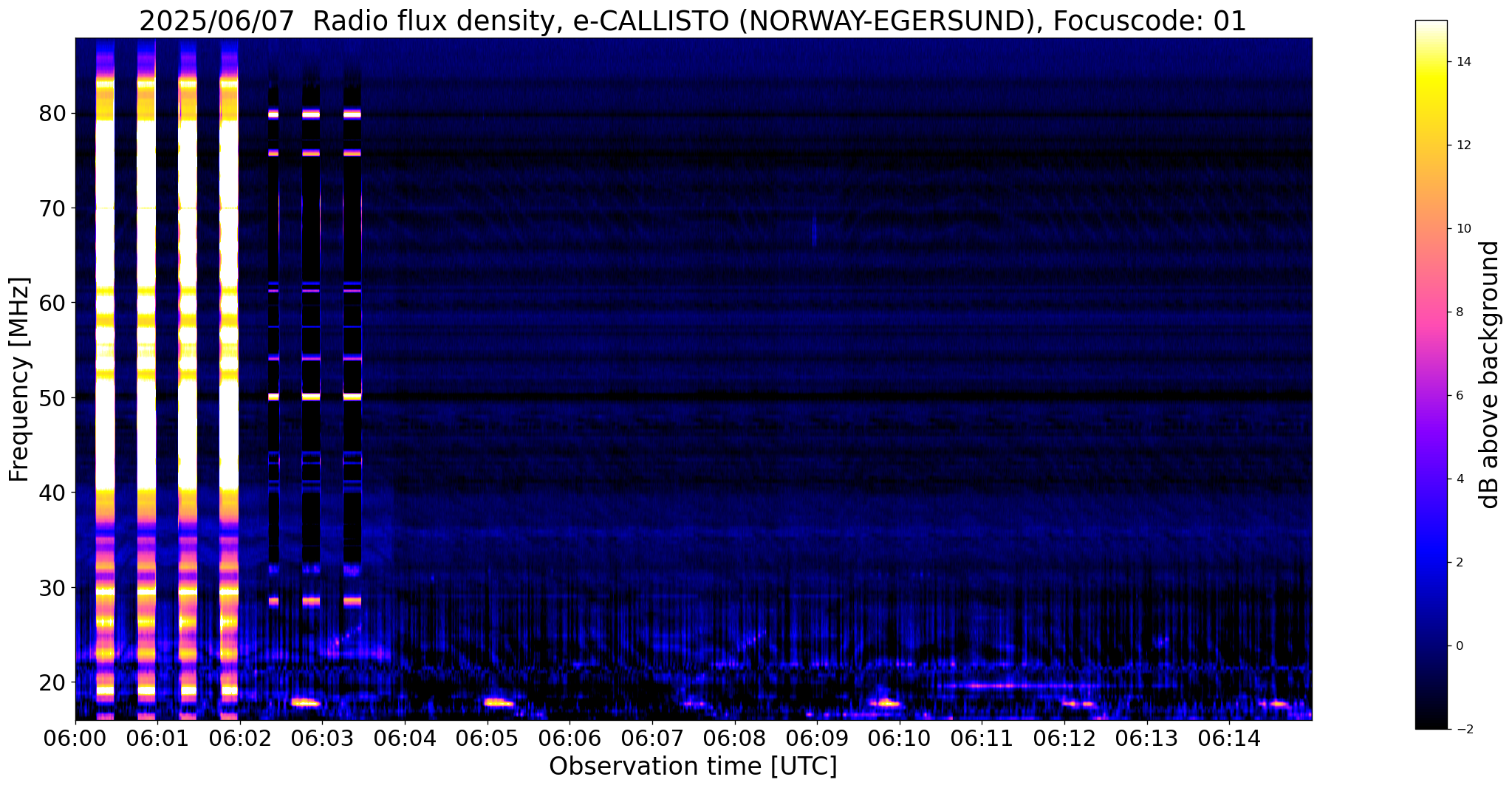The height and width of the screenshot is (788, 1512).
Task: Click the 06:07 time tick label
Action: click(652, 739)
